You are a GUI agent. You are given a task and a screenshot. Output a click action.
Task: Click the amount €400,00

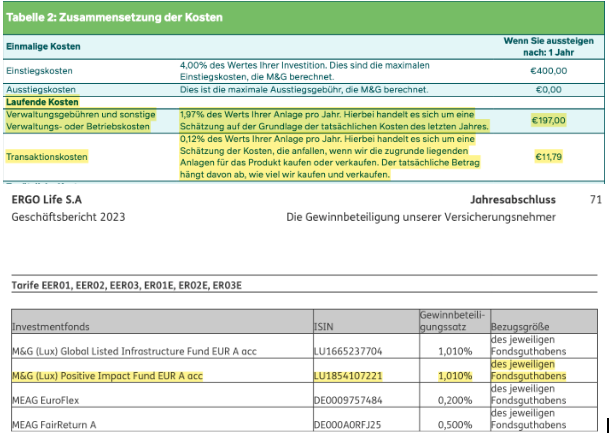click(548, 71)
